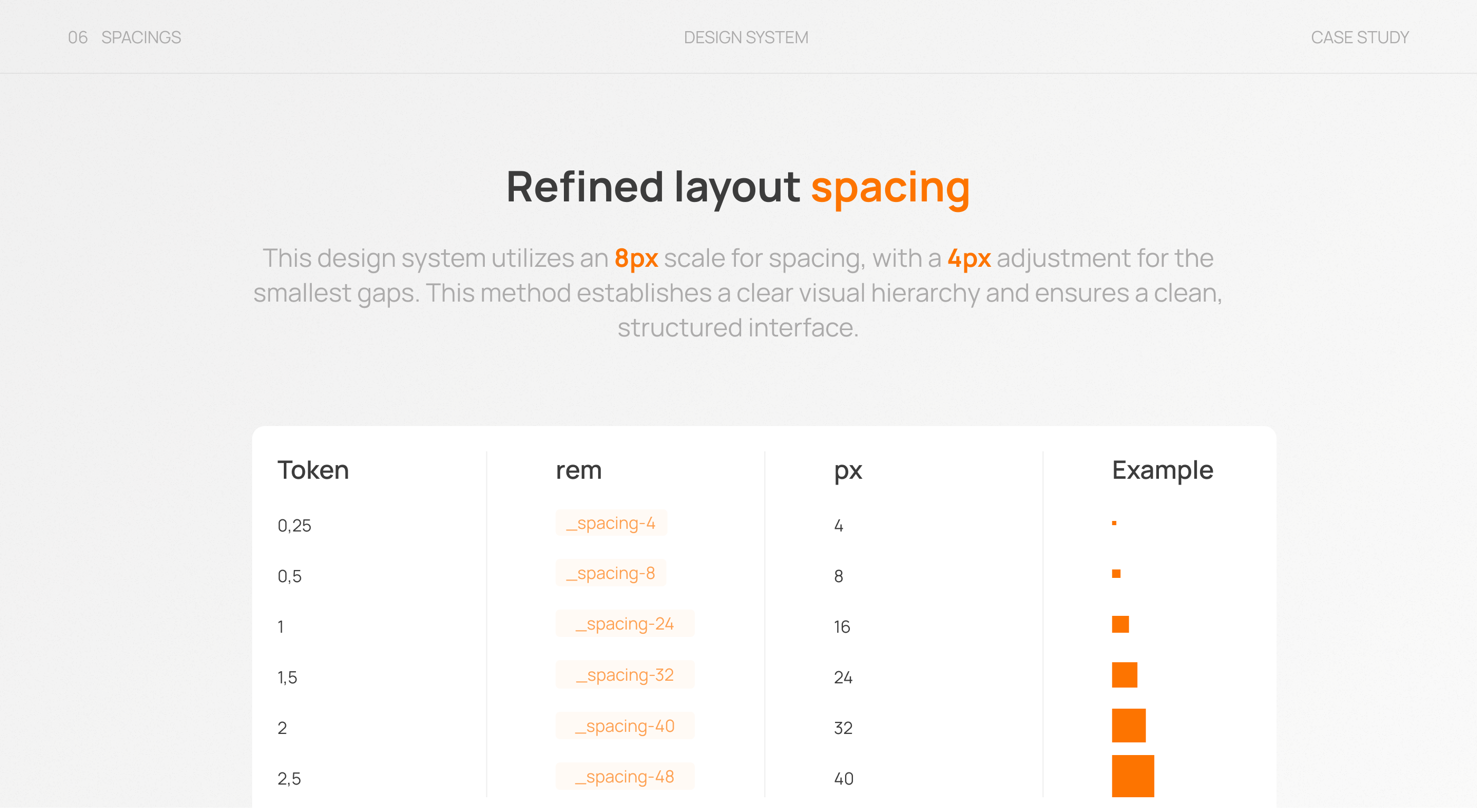Click the _spacing-24 token chip

coord(625,624)
